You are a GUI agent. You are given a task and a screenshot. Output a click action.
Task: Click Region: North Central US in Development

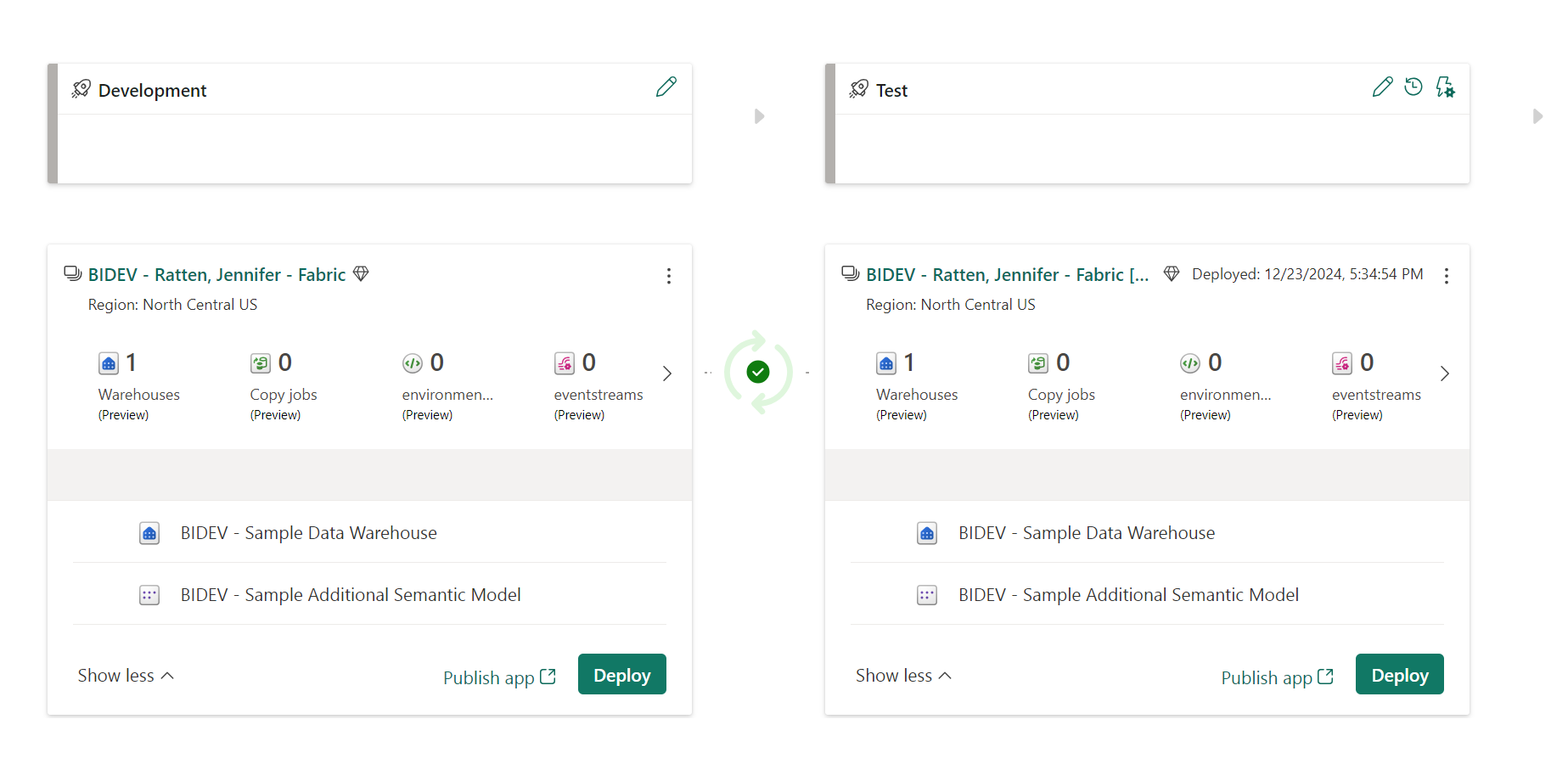[172, 305]
